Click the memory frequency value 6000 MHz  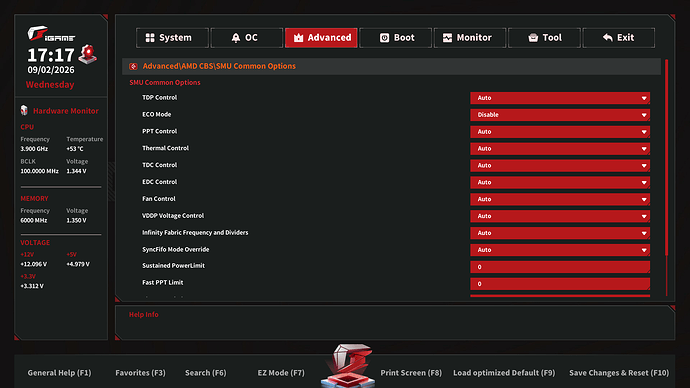coord(33,220)
